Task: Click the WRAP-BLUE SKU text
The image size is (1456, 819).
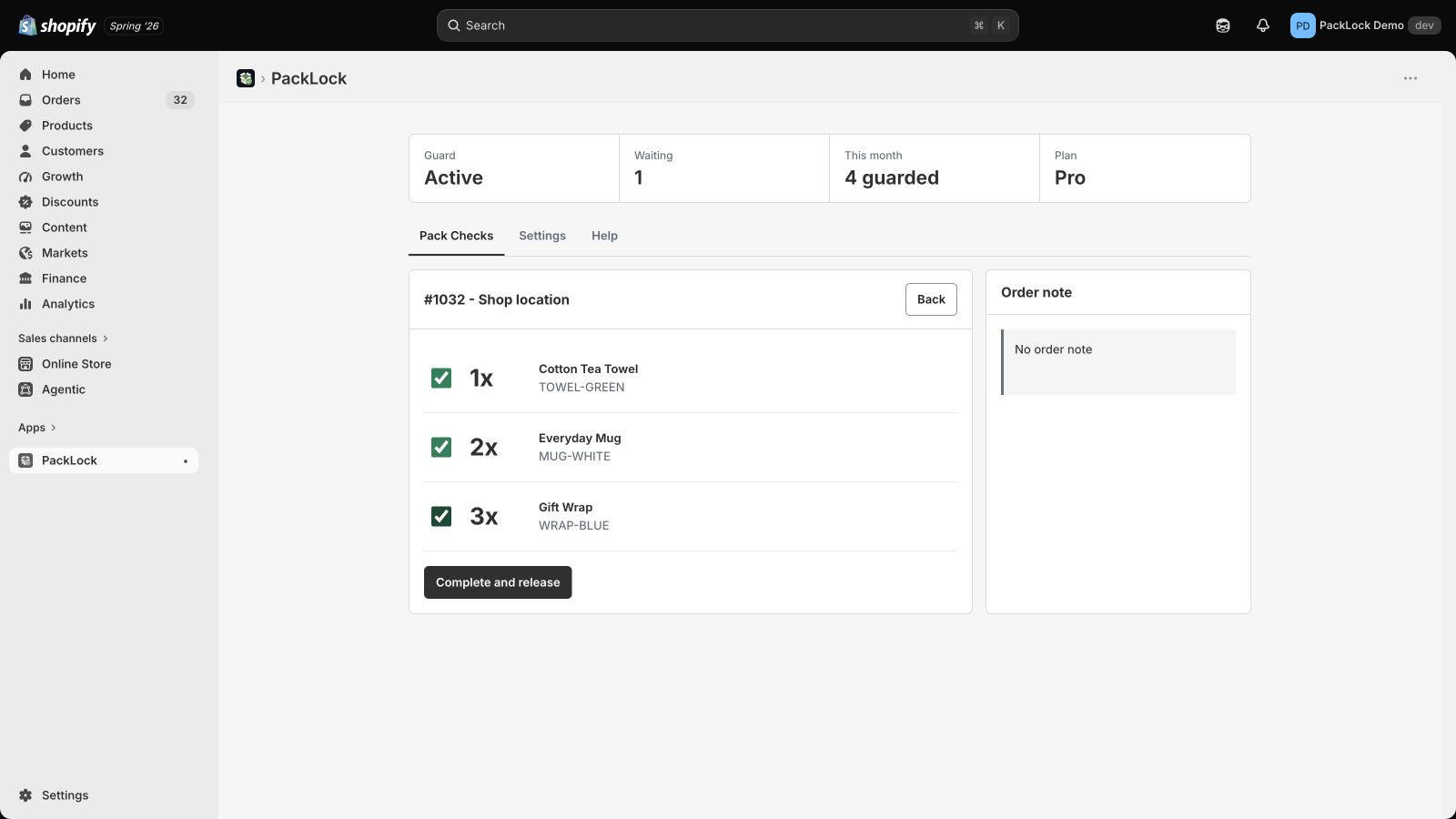Action: (x=574, y=526)
